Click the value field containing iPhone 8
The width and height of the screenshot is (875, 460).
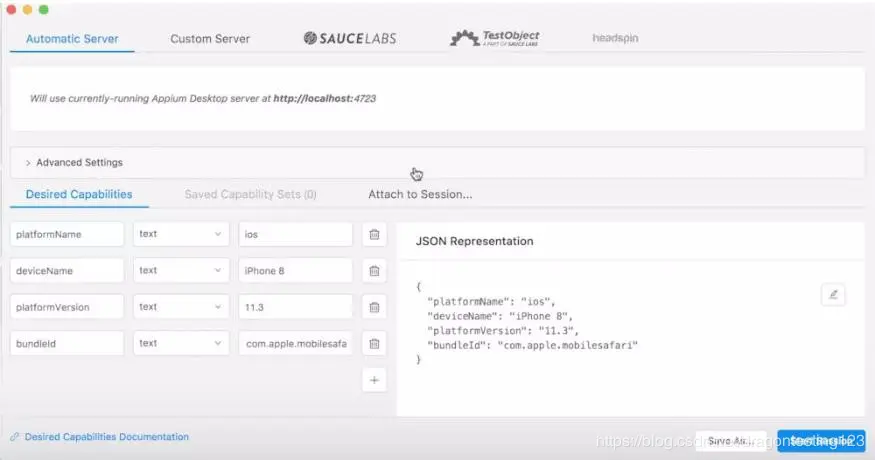pos(296,270)
